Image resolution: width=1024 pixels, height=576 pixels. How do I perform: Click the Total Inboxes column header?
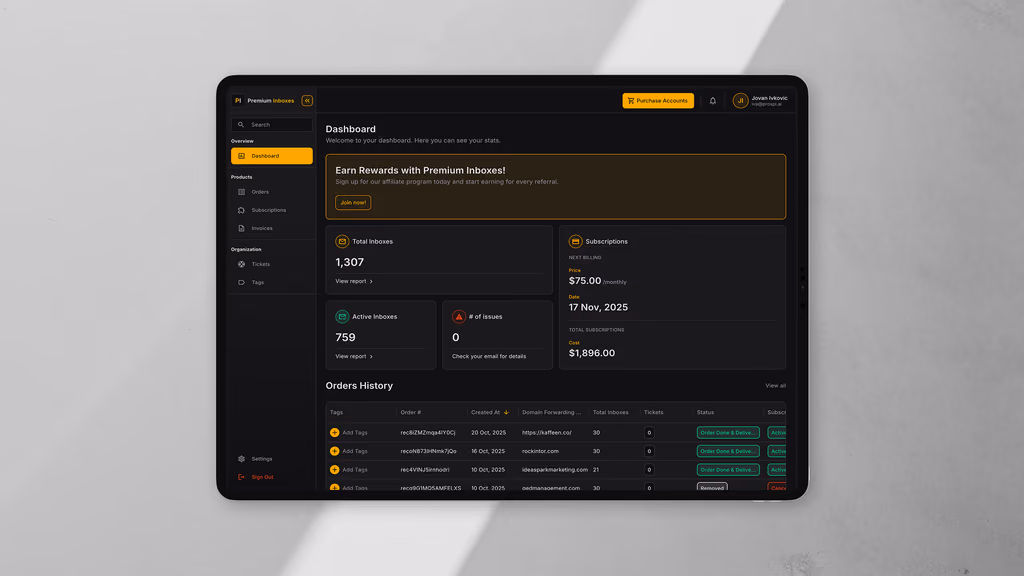[611, 412]
